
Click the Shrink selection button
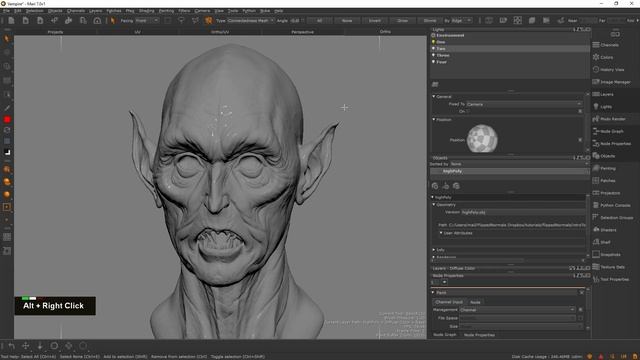point(430,20)
